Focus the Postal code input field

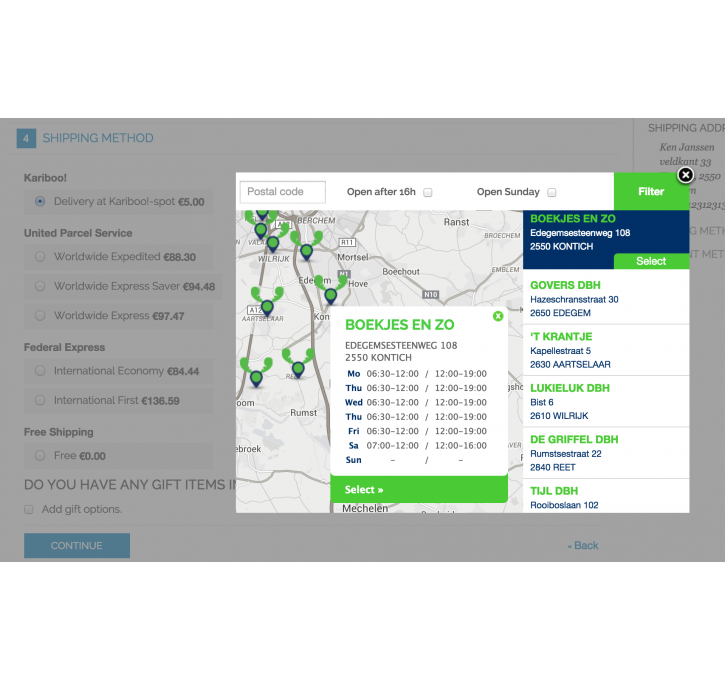[x=283, y=192]
